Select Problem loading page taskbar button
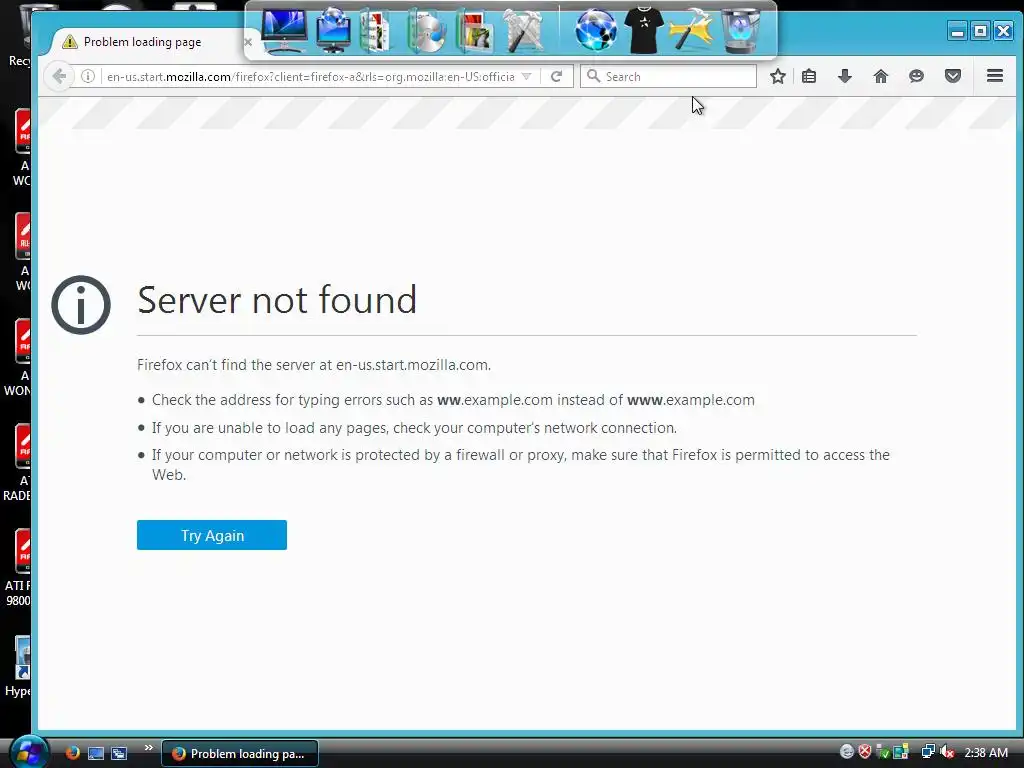This screenshot has width=1024, height=768. point(240,753)
